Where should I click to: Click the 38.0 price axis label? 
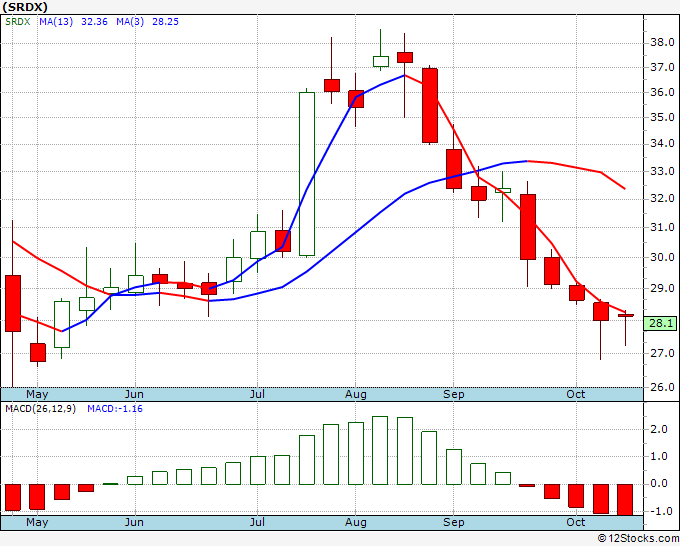tap(662, 43)
